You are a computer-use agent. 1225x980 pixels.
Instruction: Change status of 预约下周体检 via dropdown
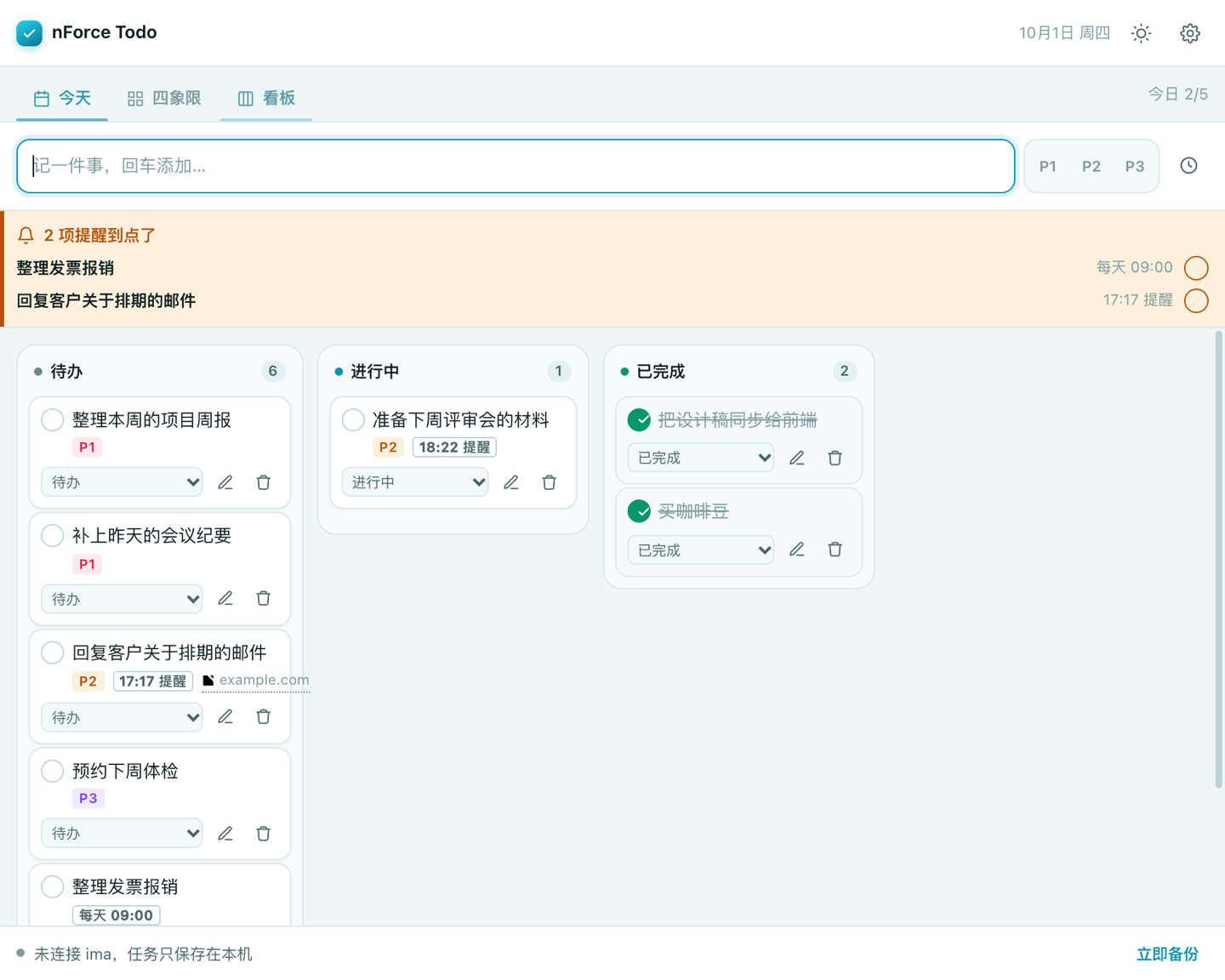click(x=122, y=834)
